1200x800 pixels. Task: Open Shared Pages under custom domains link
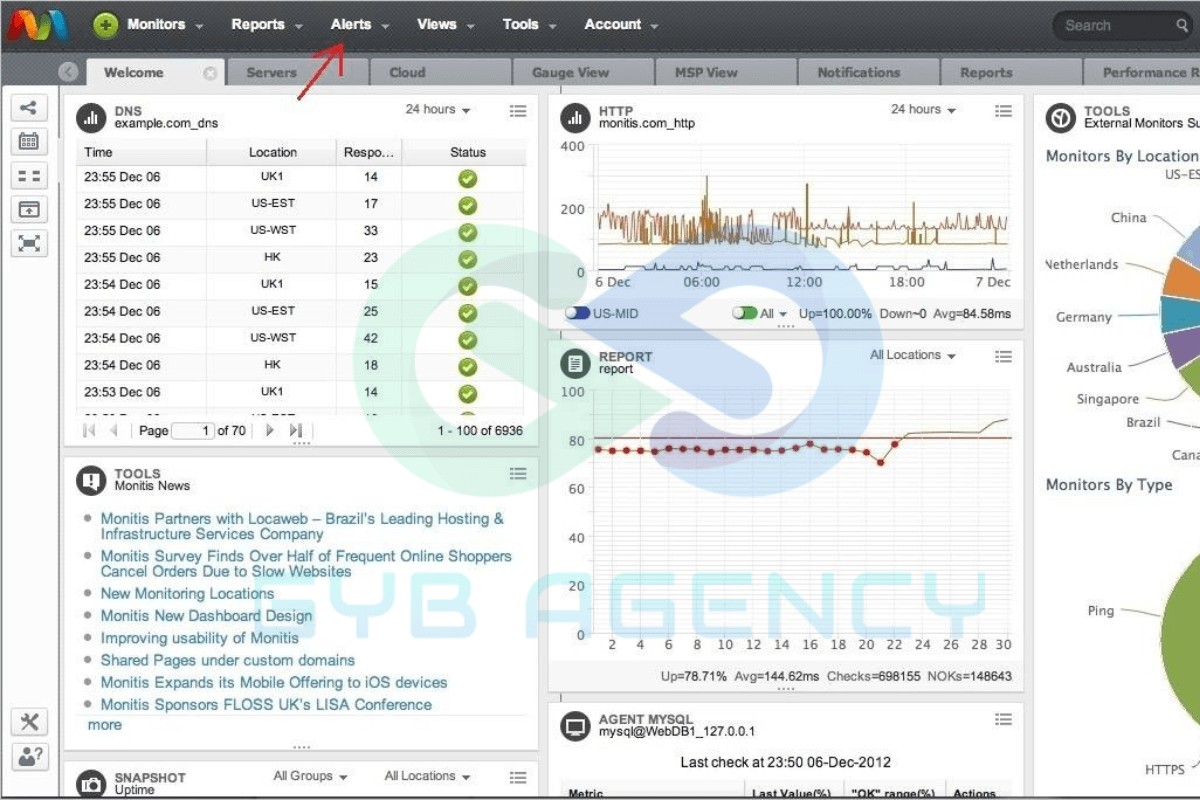227,660
